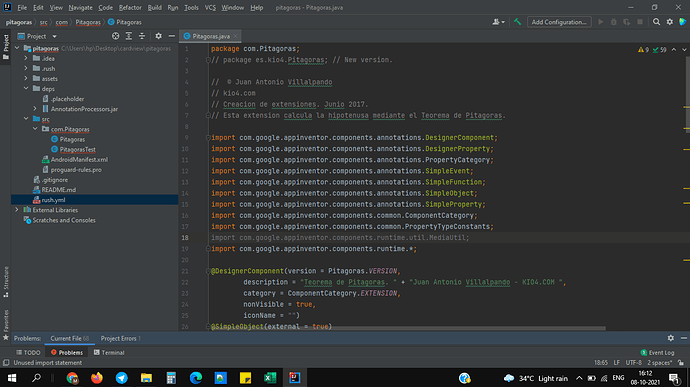Open the Structure side tool window
690x387 pixels.
pos(6,282)
